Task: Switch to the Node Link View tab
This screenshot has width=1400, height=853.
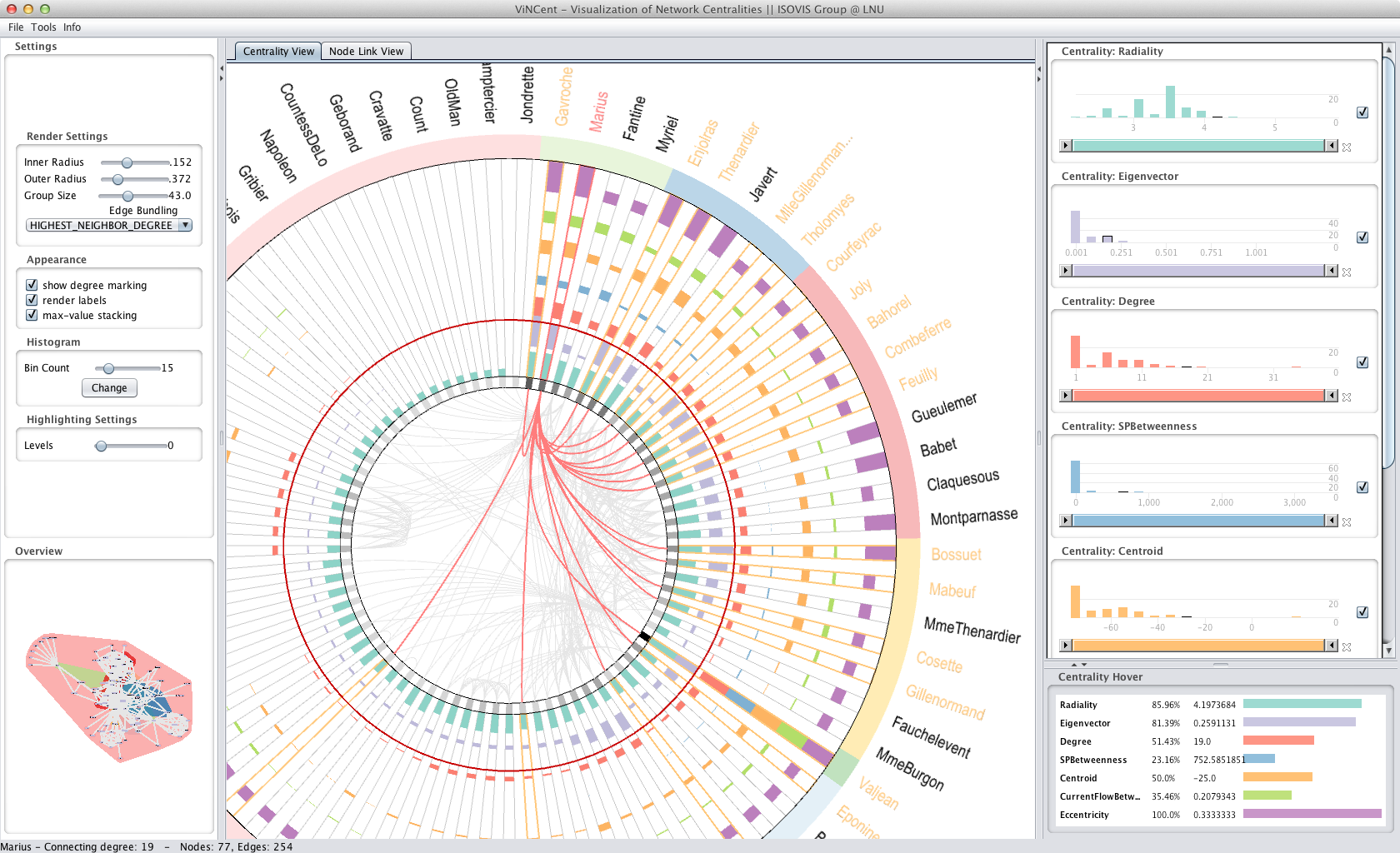Action: pyautogui.click(x=366, y=52)
